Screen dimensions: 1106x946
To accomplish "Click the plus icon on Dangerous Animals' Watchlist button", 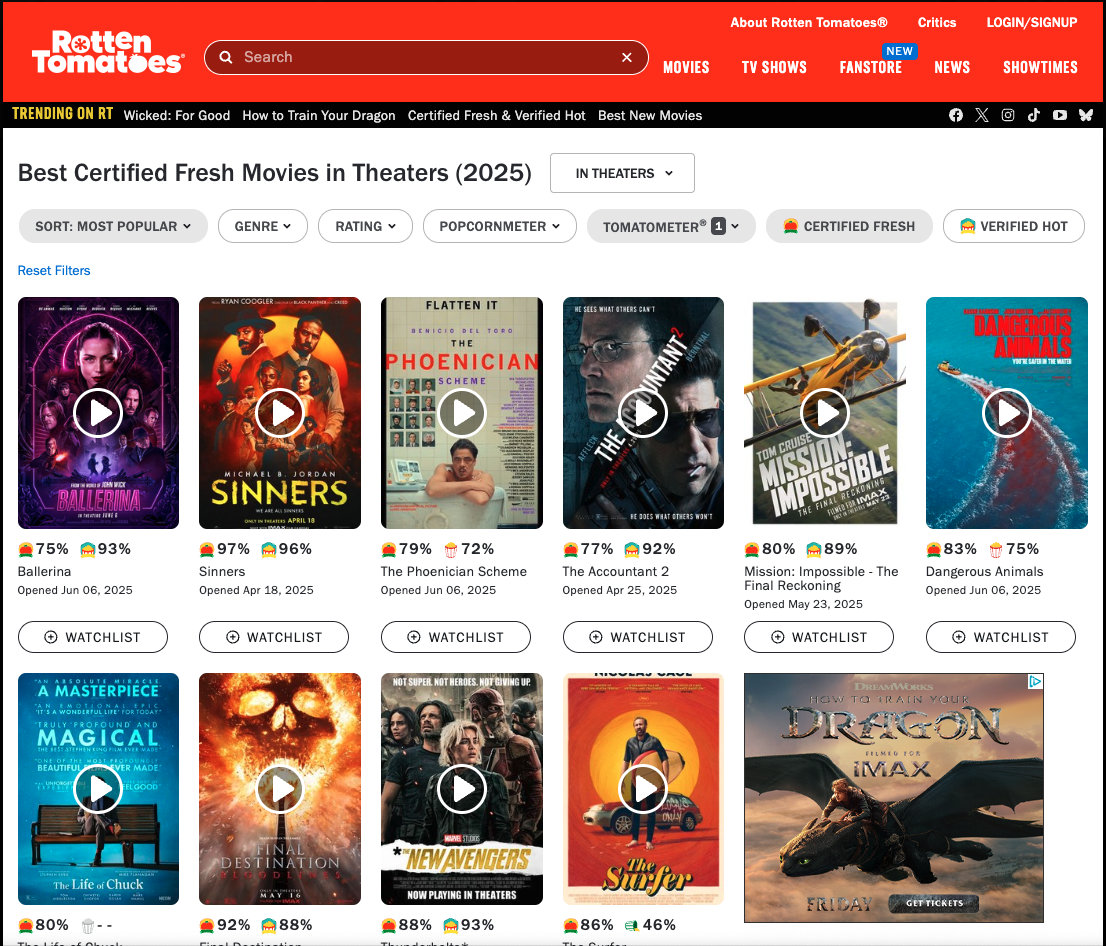I will pos(959,637).
